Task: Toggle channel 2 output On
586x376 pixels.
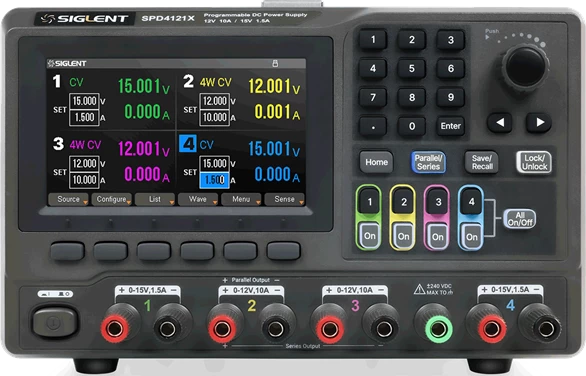Action: point(404,236)
